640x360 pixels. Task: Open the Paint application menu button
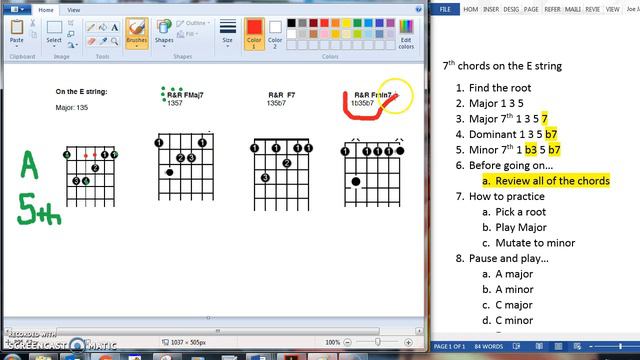point(17,9)
